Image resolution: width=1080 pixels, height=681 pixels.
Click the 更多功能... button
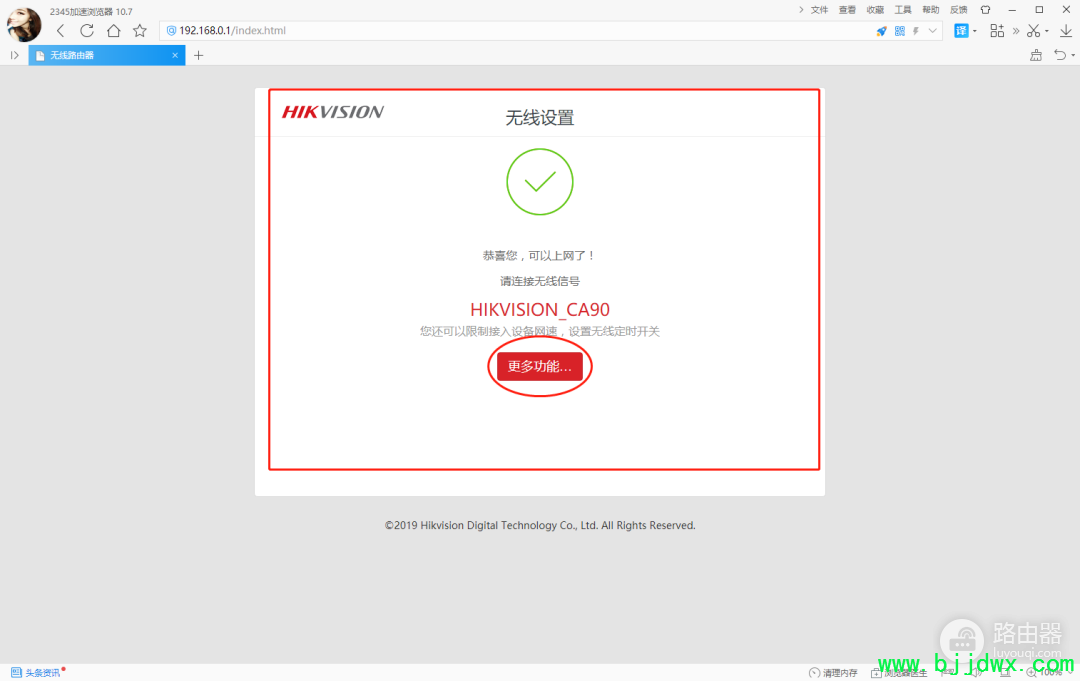(539, 366)
